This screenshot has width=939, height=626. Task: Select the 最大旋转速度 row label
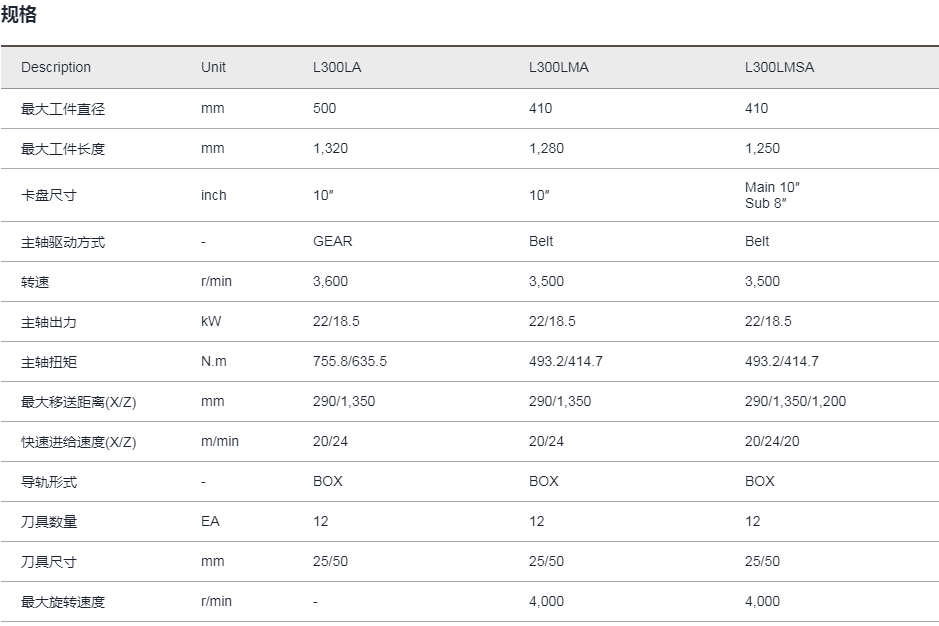click(63, 602)
